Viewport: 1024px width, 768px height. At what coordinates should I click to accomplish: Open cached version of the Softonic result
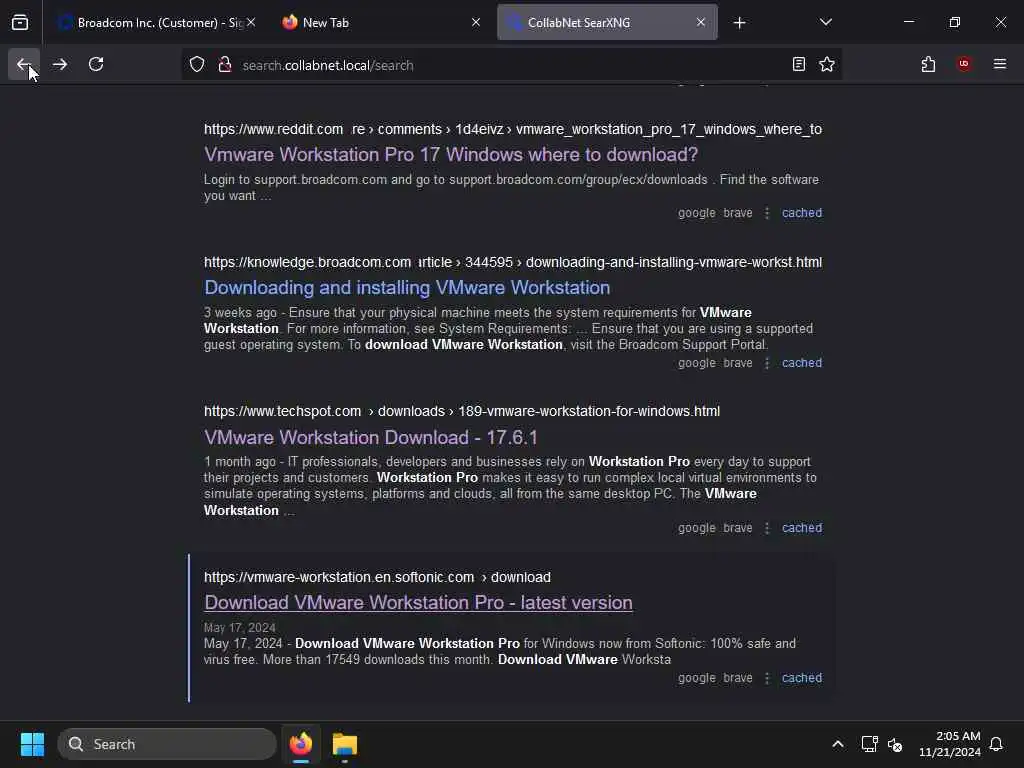click(x=802, y=678)
